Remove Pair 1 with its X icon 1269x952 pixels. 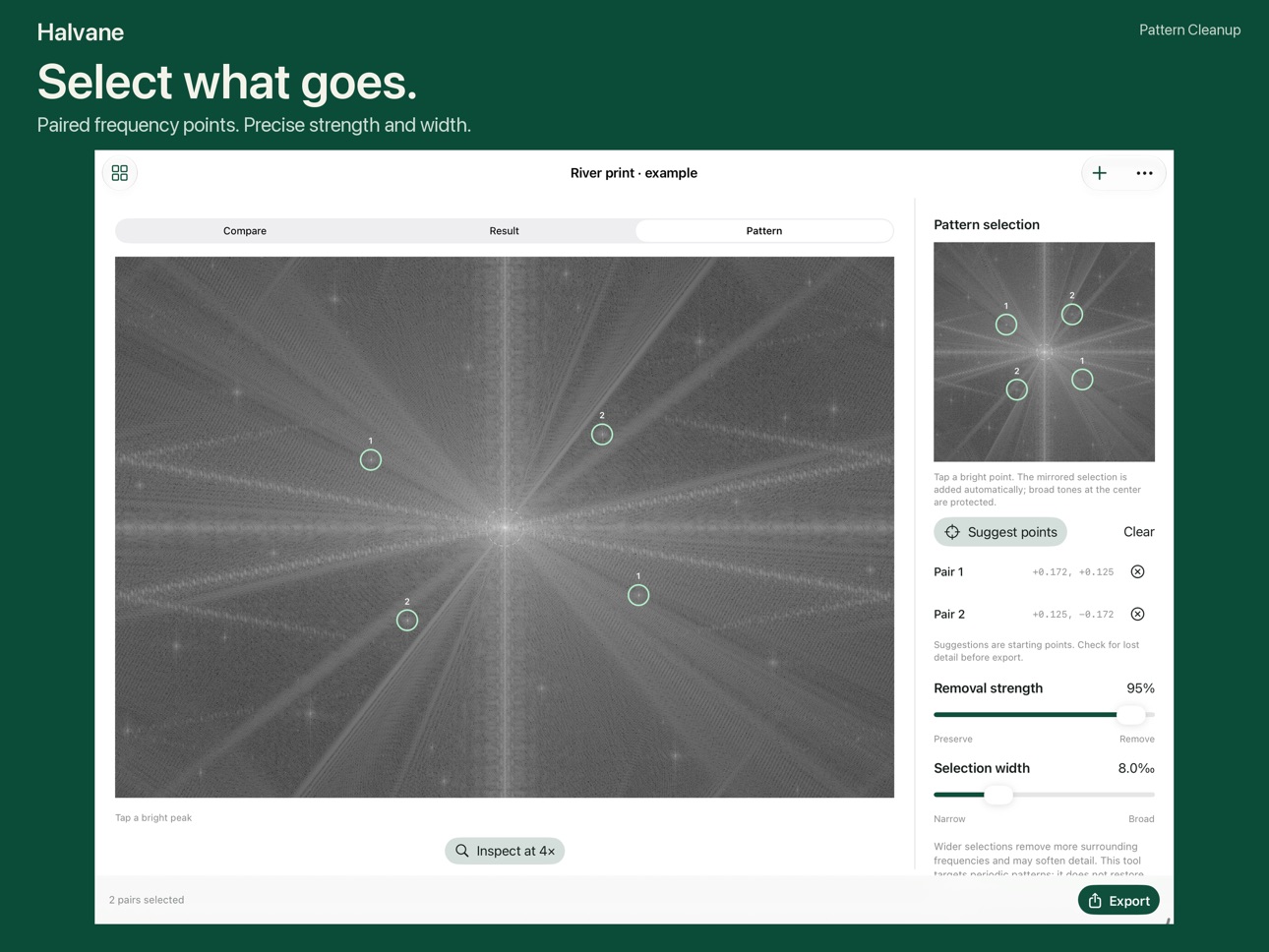tap(1137, 571)
